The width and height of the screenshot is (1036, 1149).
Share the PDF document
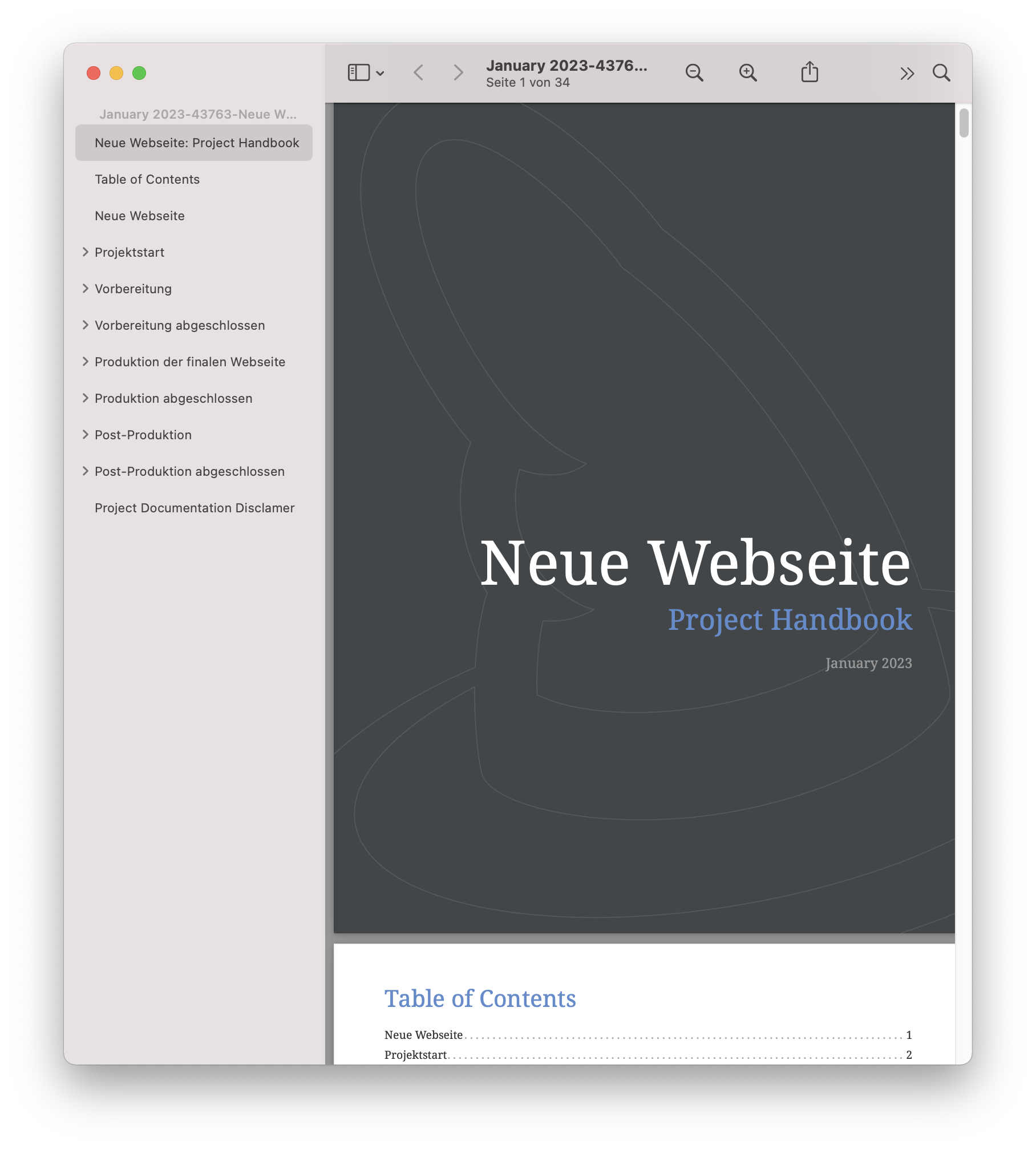(809, 71)
